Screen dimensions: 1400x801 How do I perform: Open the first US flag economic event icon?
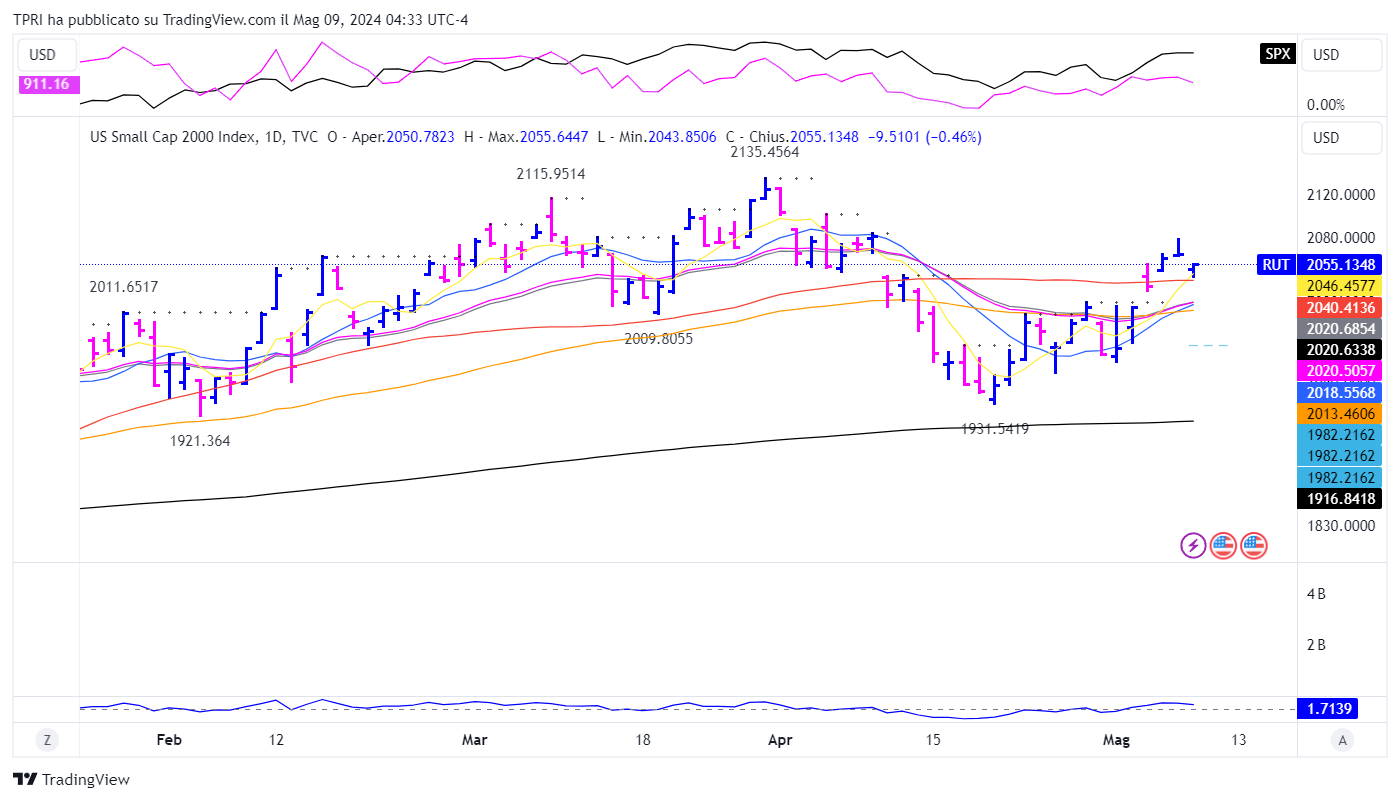1223,545
